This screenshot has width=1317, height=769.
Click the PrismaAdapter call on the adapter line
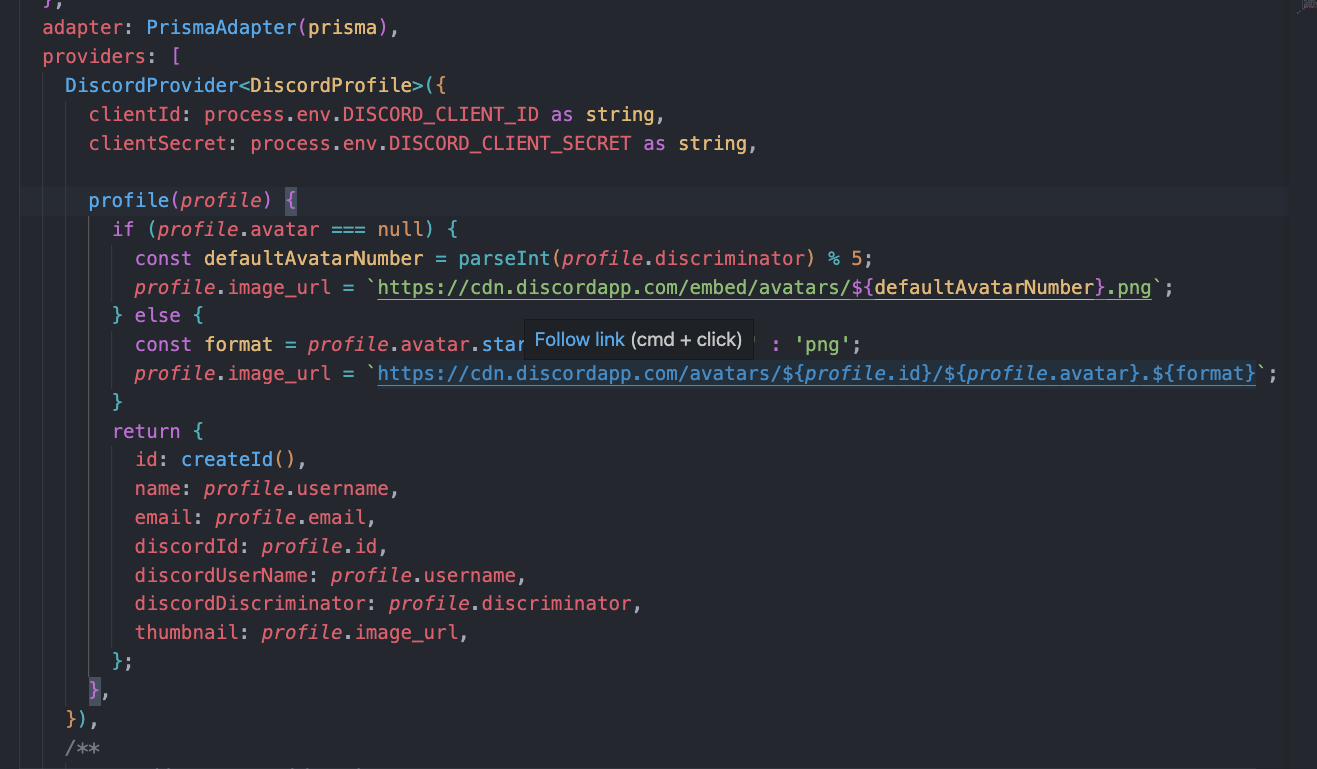coord(203,27)
